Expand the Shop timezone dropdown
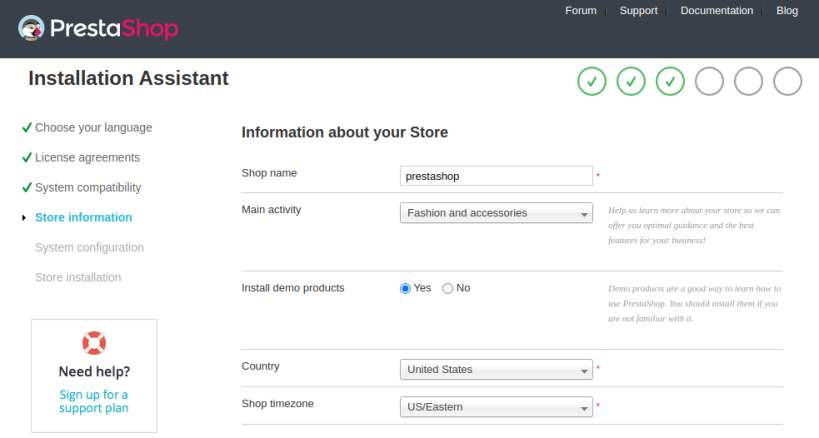This screenshot has width=819, height=438. pyautogui.click(x=496, y=407)
